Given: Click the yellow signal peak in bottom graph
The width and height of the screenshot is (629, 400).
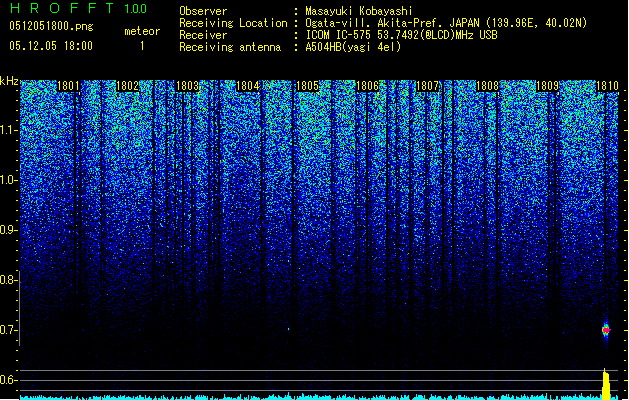Looking at the screenshot, I should [x=606, y=384].
